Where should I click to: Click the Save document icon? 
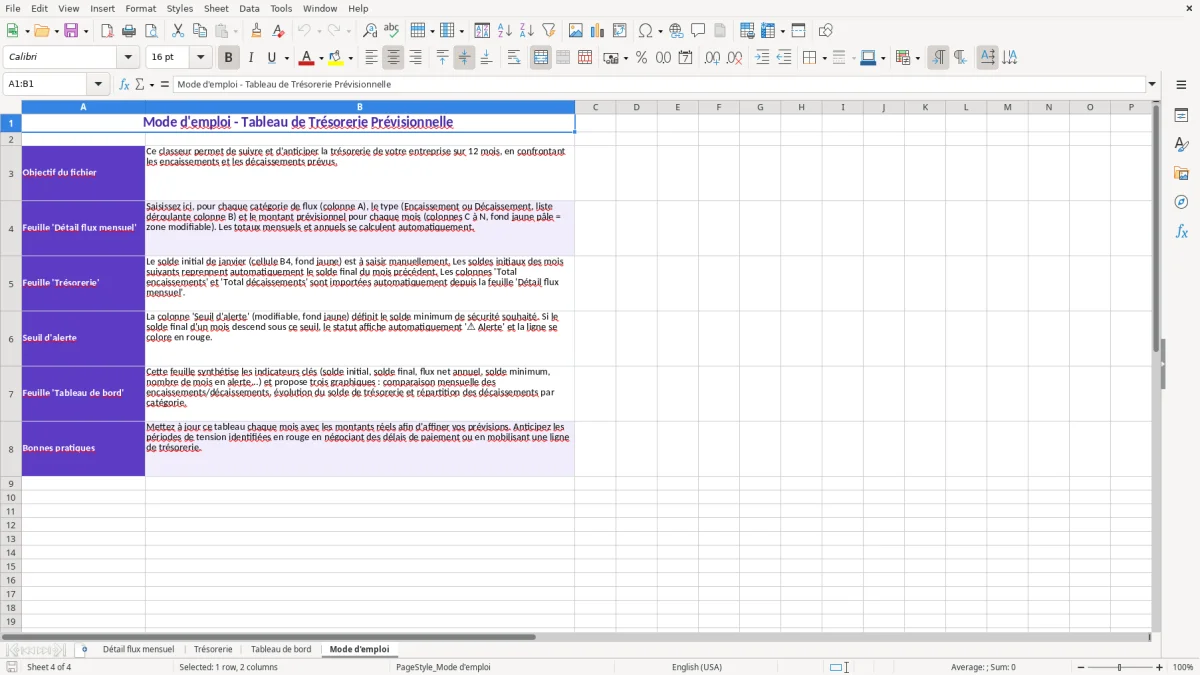pyautogui.click(x=71, y=31)
